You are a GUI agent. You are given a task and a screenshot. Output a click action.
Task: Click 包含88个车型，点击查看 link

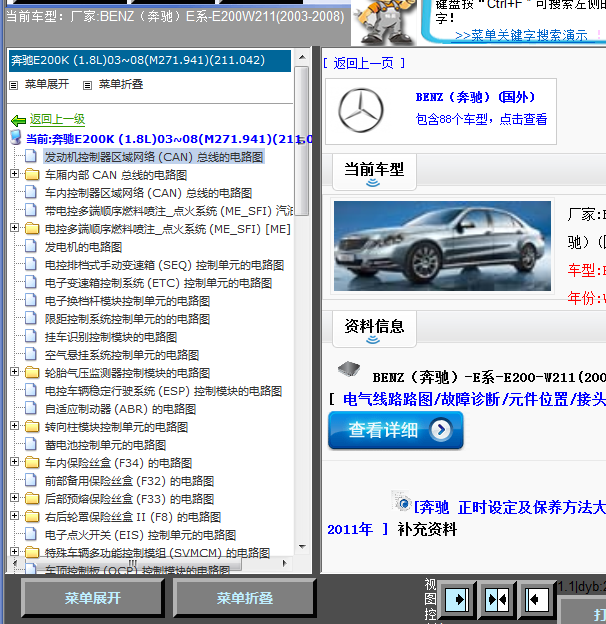[x=481, y=119]
